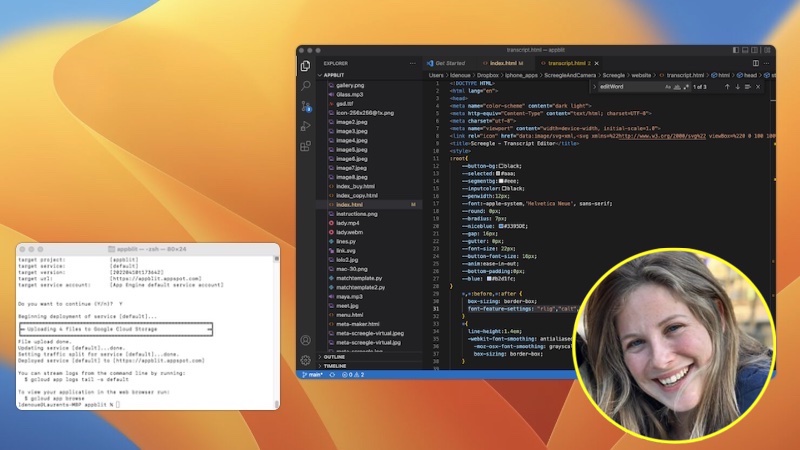The width and height of the screenshot is (800, 450).
Task: Open gallery.png in the Explorer
Action: 350,85
